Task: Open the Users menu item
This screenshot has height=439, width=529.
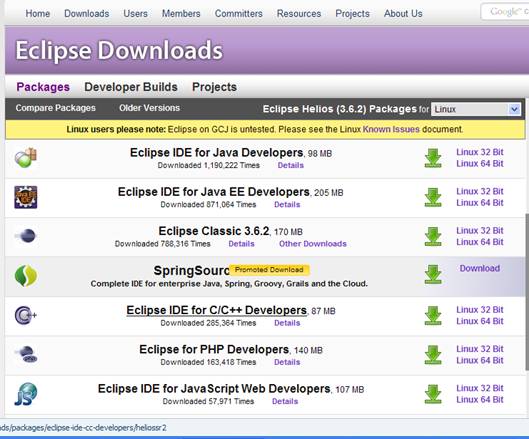Action: coord(135,13)
